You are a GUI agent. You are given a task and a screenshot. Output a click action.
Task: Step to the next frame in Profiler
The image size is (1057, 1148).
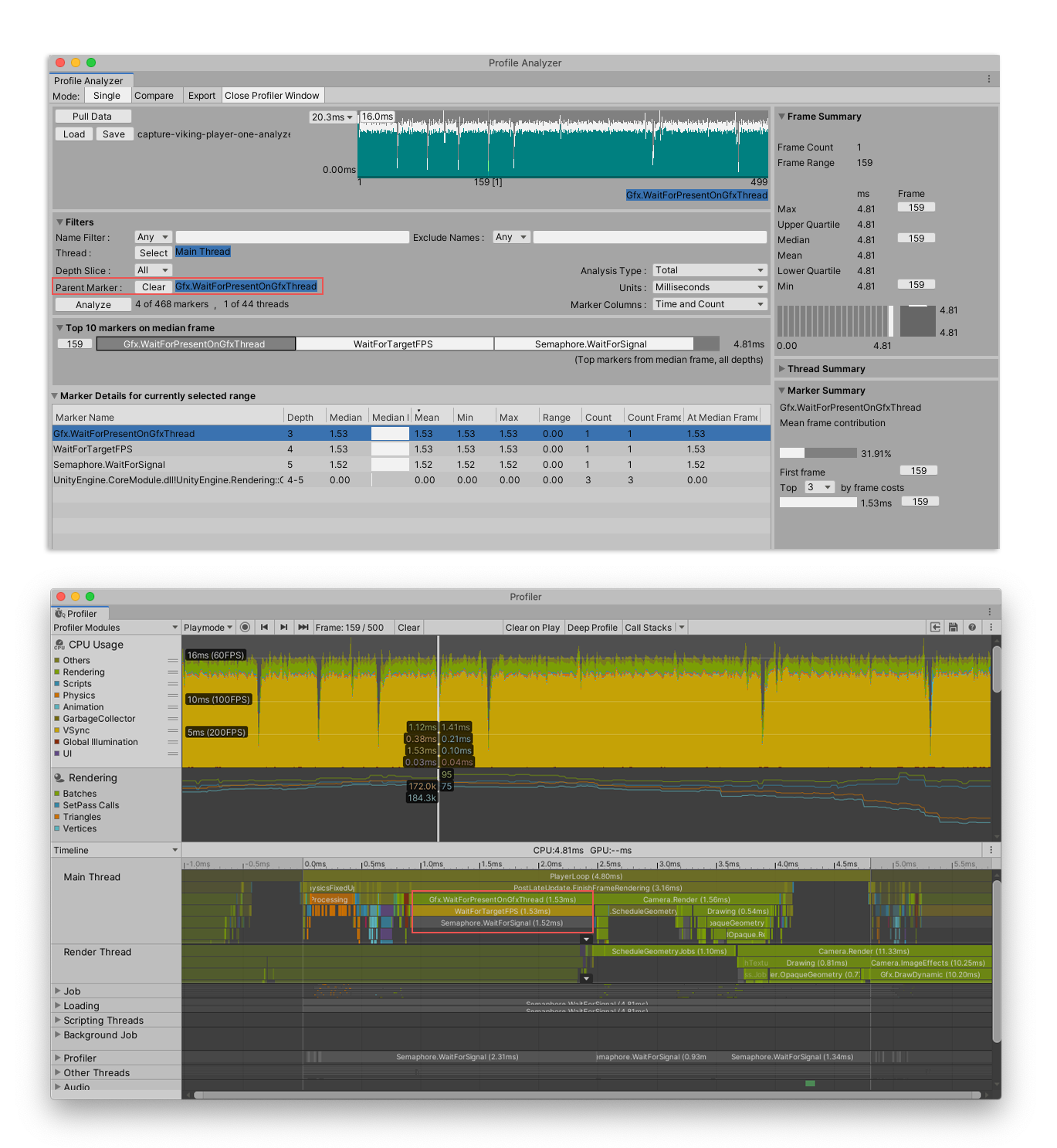(x=283, y=628)
